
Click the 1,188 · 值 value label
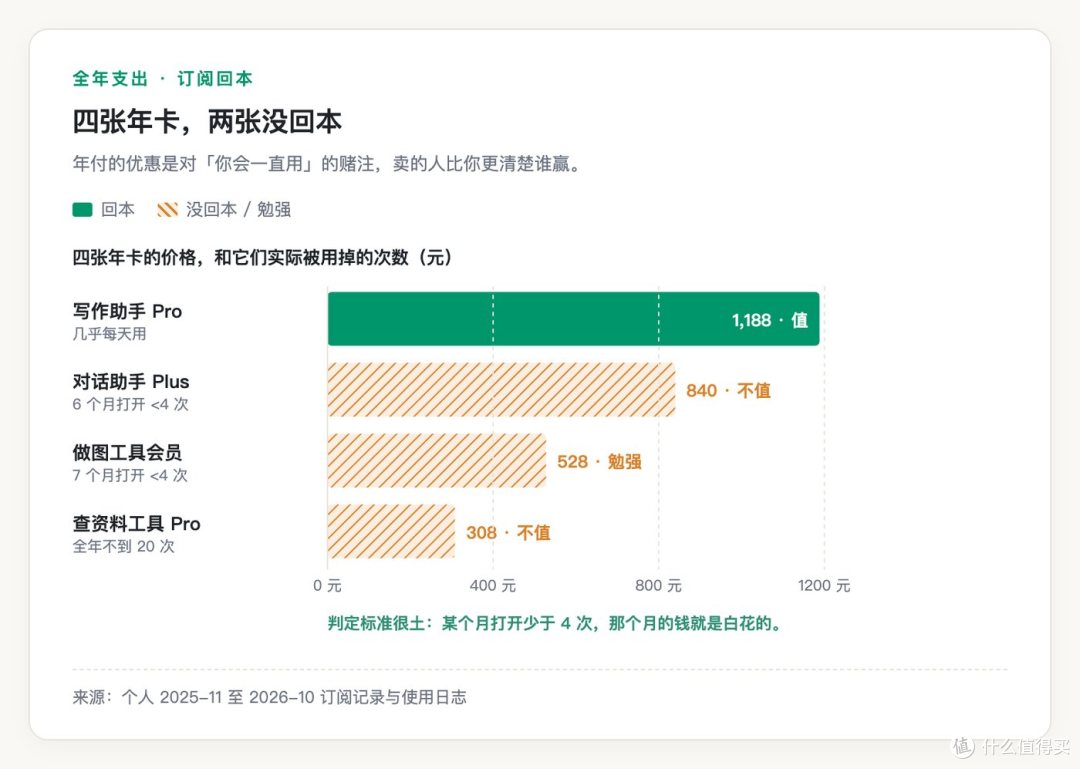769,320
